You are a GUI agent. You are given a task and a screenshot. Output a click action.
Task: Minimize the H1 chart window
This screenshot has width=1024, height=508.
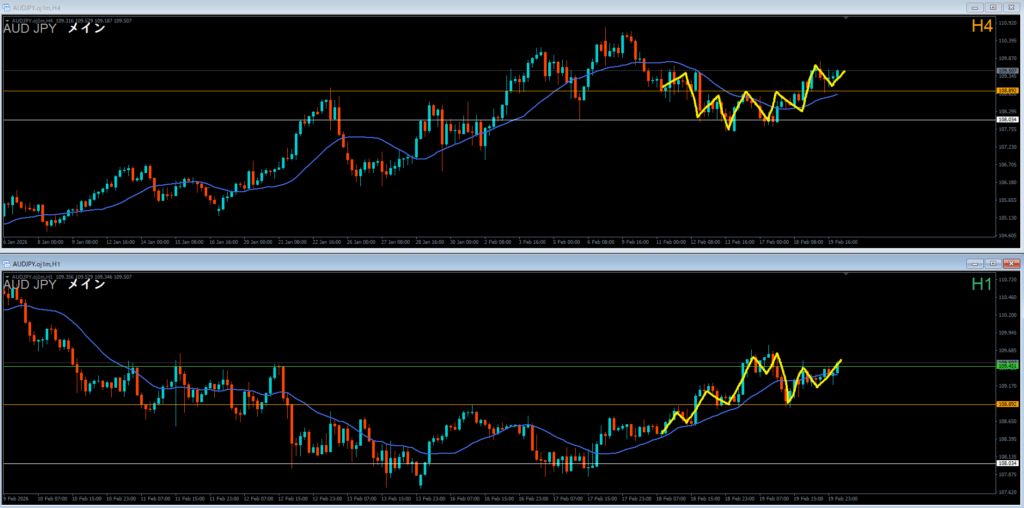(x=974, y=263)
